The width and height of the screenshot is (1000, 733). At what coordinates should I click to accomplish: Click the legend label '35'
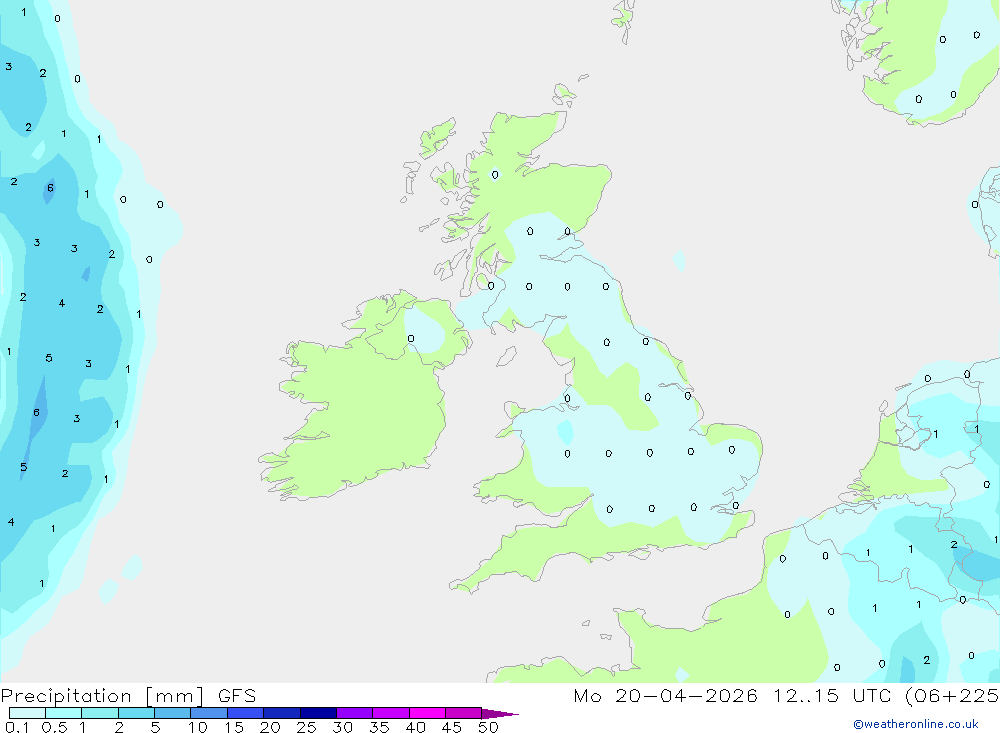(379, 727)
